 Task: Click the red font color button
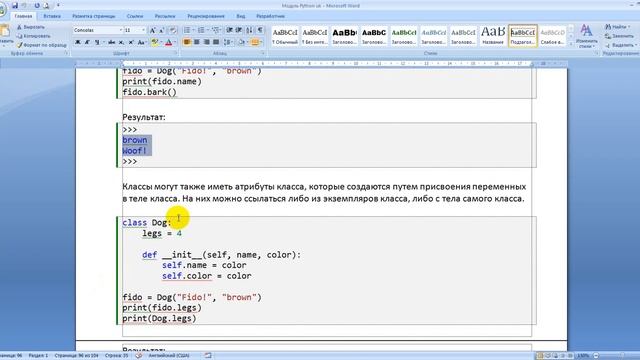click(169, 42)
